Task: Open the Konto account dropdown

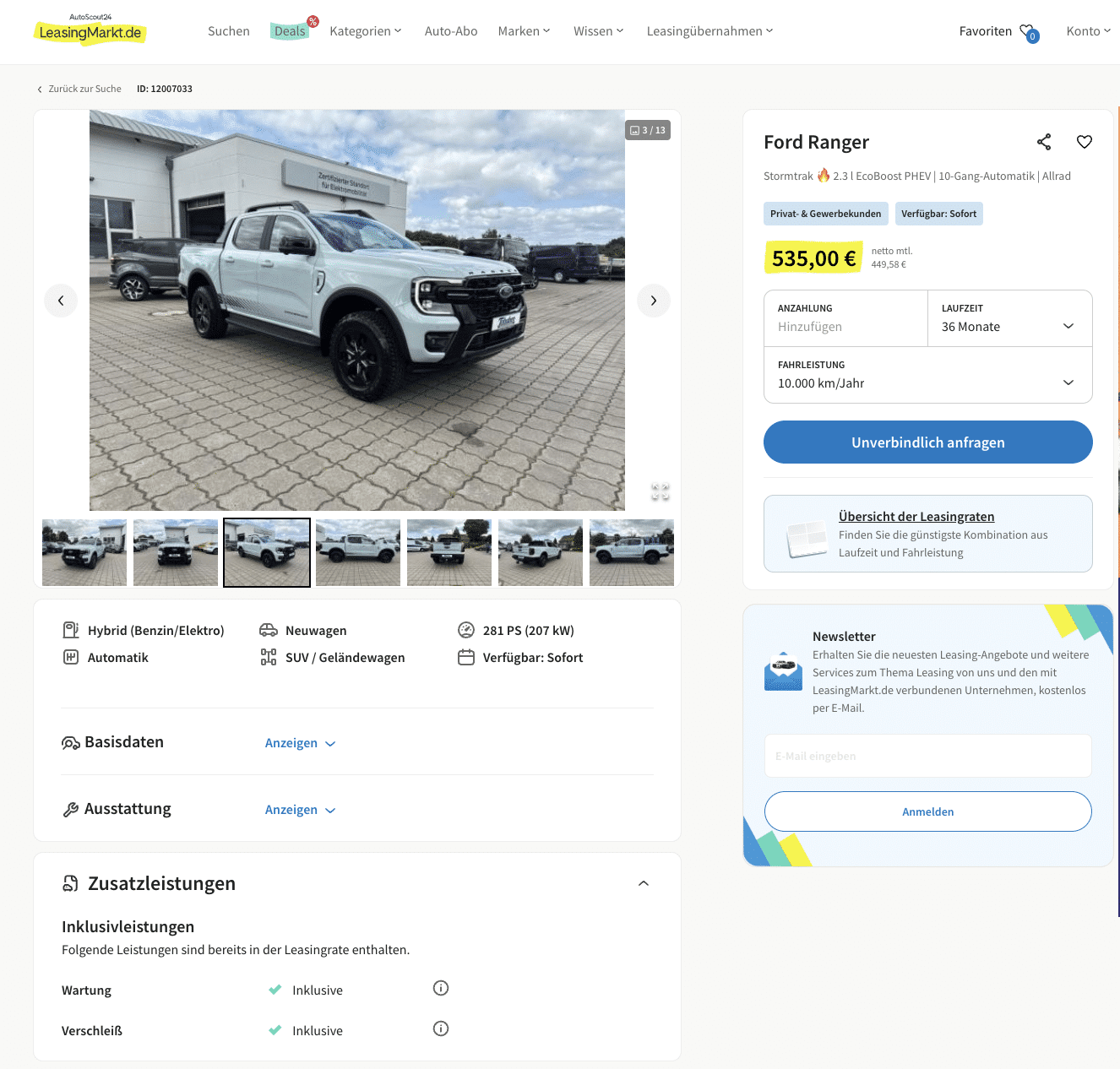Action: [x=1089, y=31]
